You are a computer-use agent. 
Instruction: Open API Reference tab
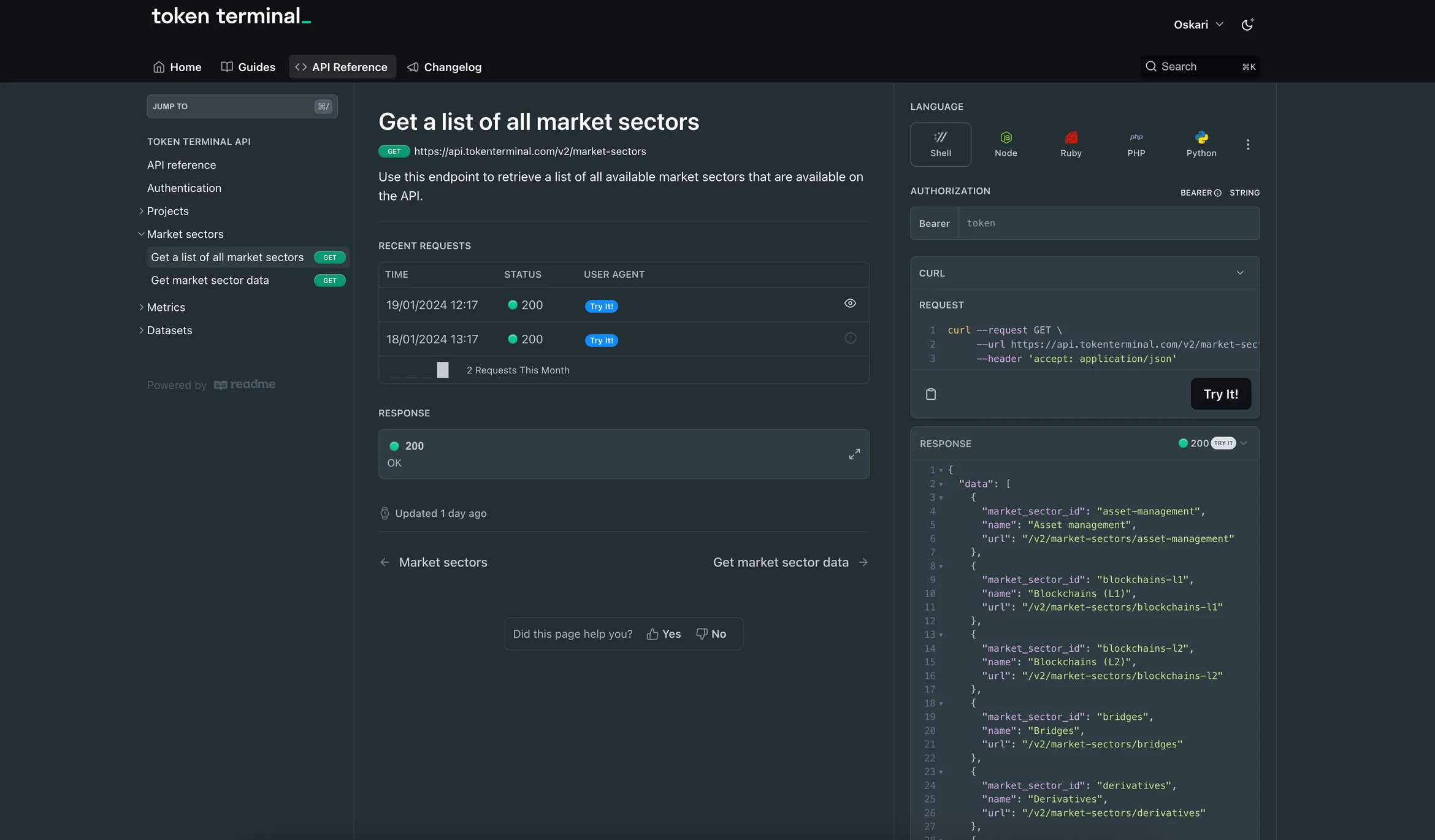342,67
